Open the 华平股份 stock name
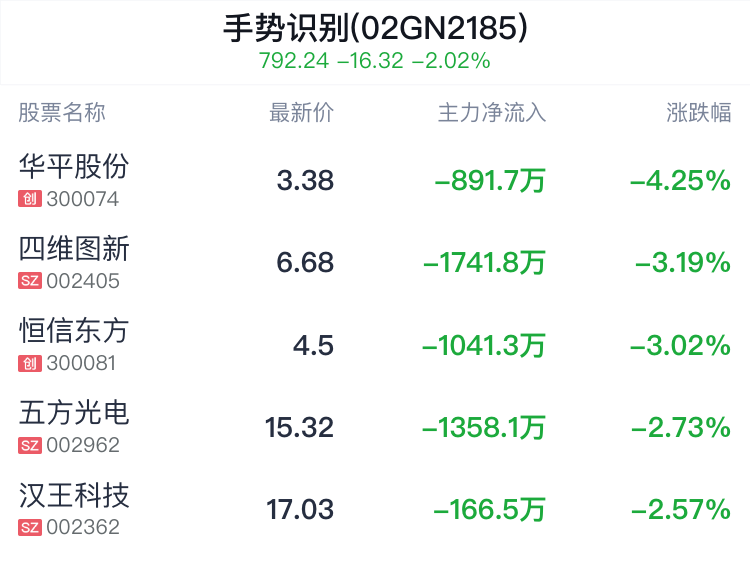The height and width of the screenshot is (564, 750). coord(75,166)
